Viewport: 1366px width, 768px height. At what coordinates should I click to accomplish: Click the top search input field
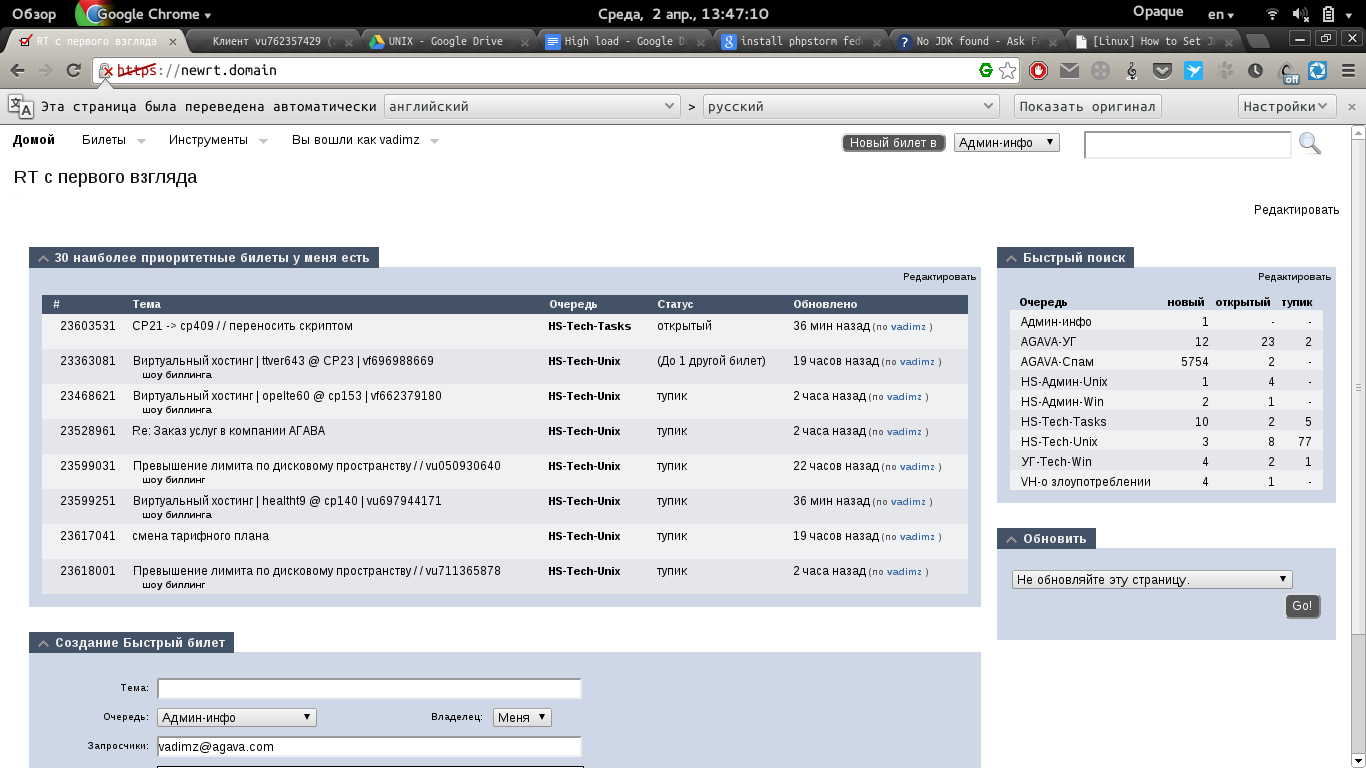coord(1188,145)
